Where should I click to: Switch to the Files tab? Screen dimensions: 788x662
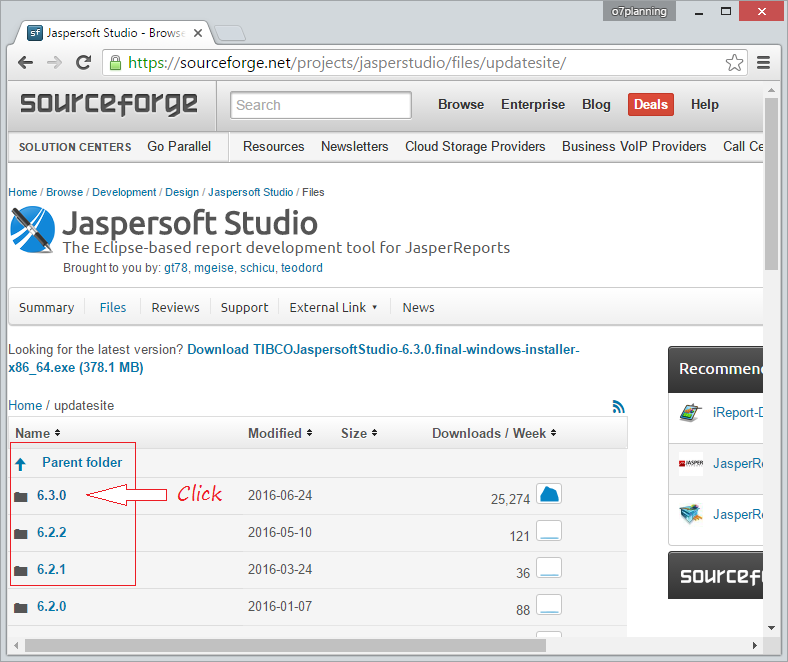coord(113,308)
